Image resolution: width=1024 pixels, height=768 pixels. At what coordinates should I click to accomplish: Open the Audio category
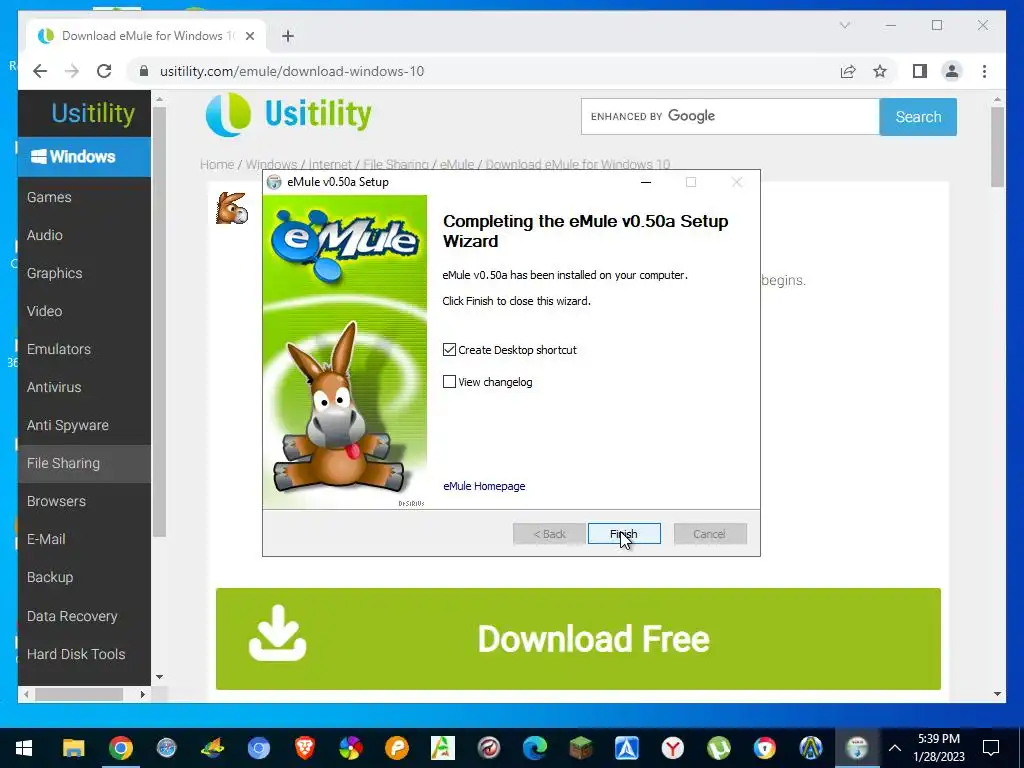[84, 235]
